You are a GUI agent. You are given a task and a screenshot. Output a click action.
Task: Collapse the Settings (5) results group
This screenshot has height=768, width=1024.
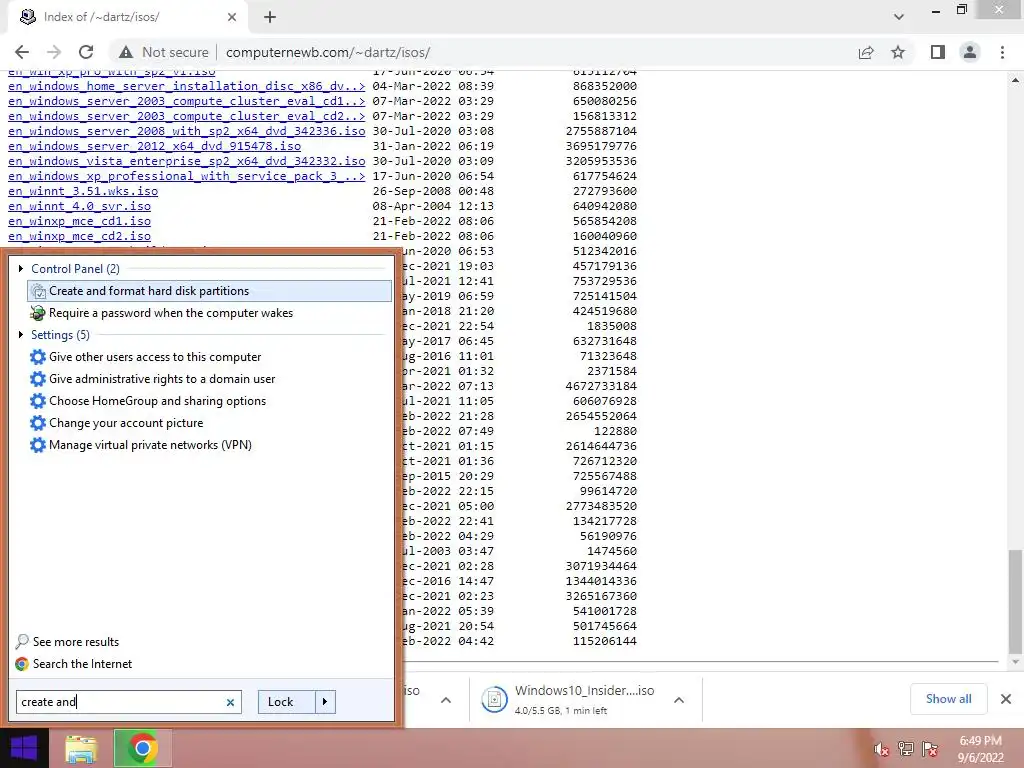point(21,334)
